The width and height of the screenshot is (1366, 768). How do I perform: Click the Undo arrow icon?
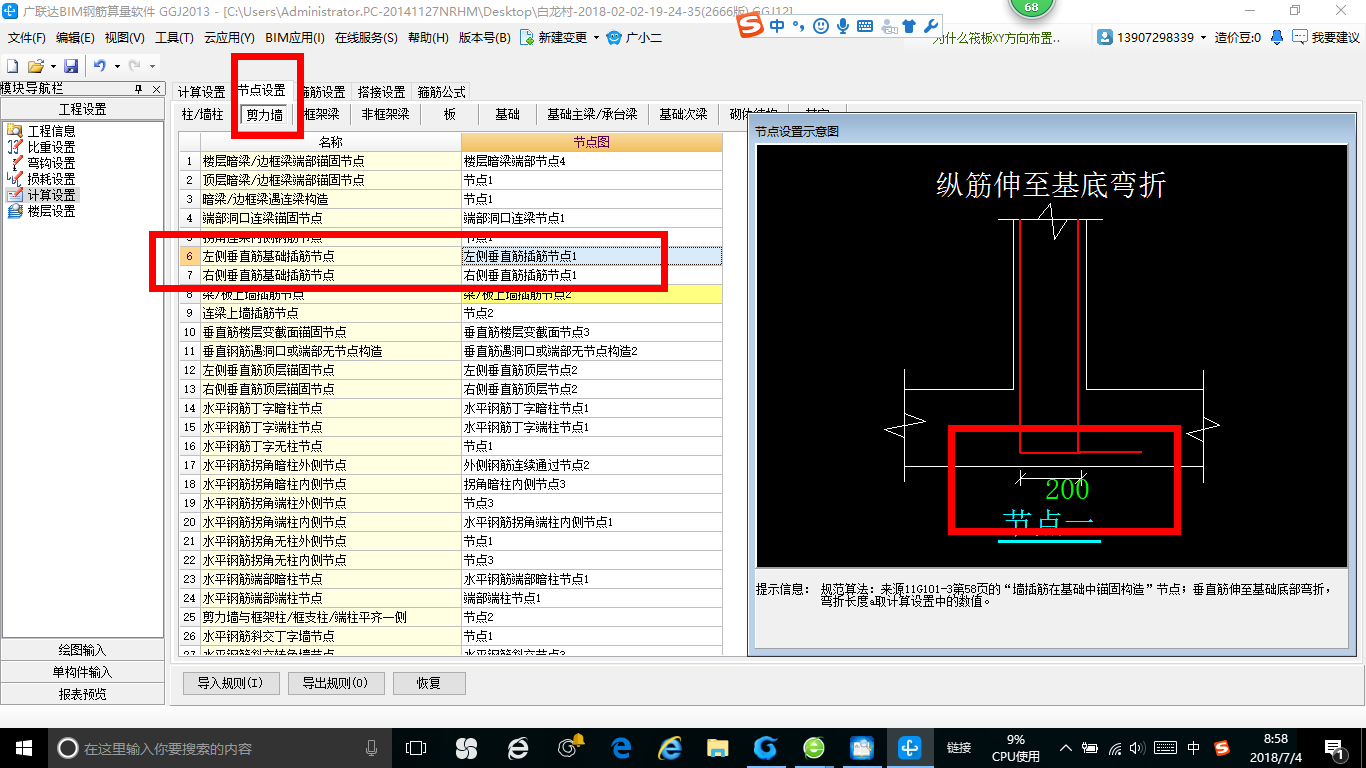click(100, 66)
